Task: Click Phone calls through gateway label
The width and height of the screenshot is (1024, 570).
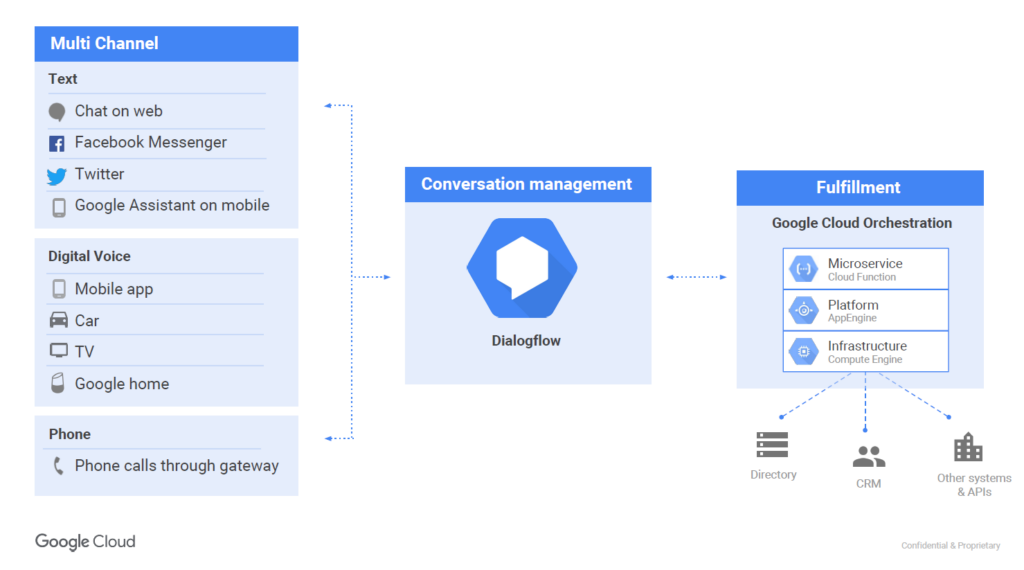Action: (x=177, y=466)
